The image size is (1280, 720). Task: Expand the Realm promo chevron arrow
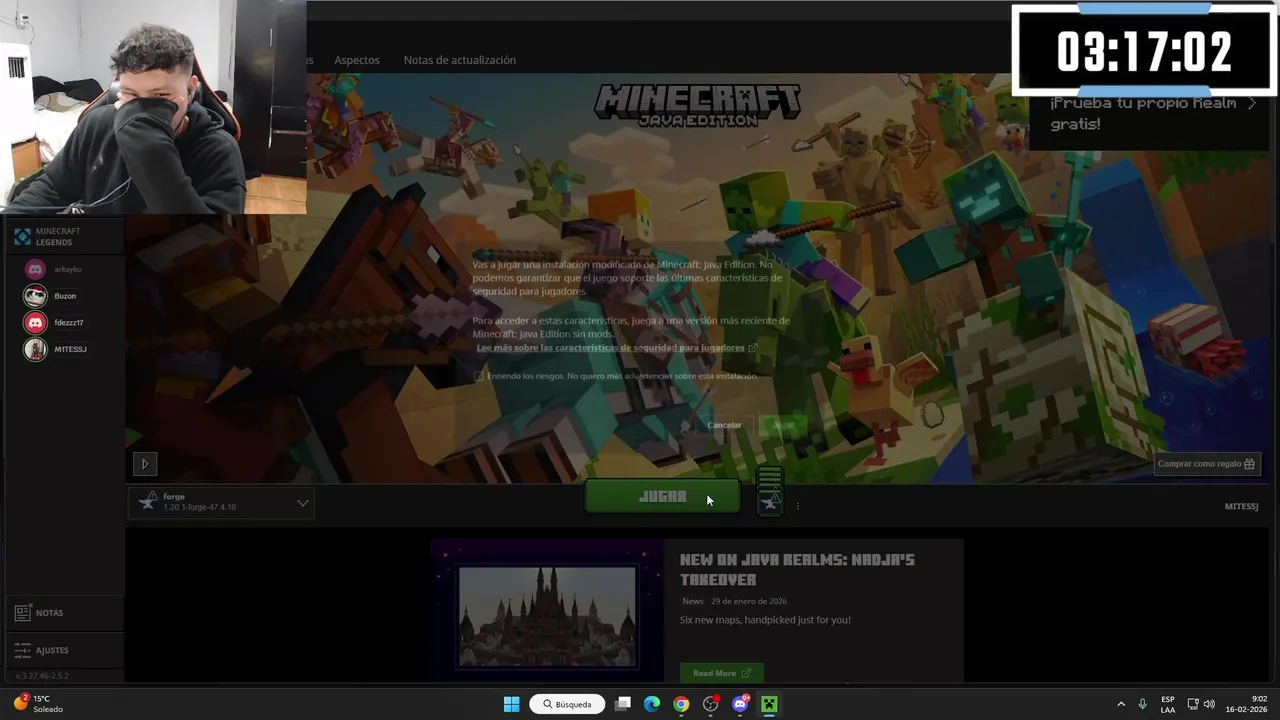[1251, 103]
